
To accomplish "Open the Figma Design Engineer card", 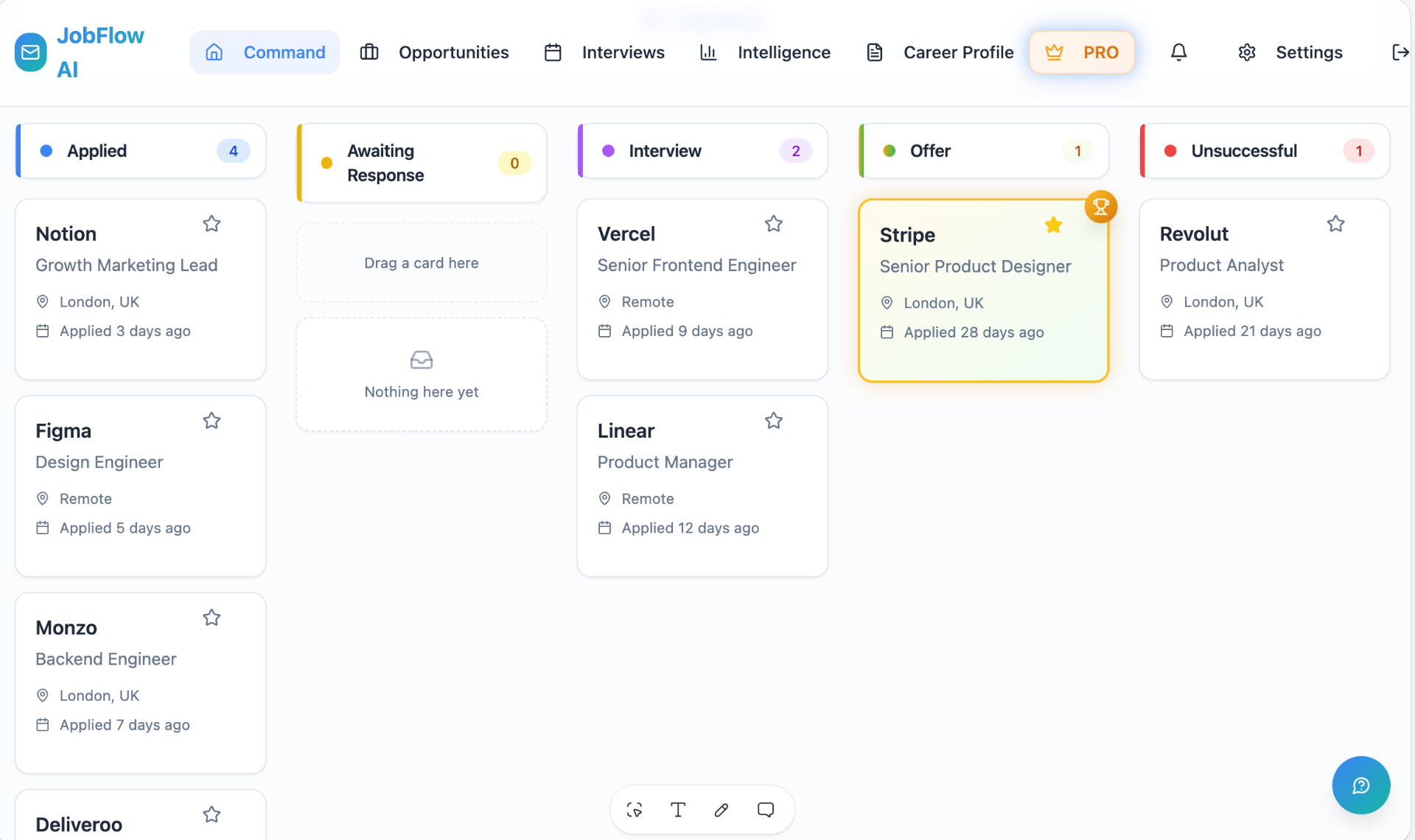I will click(x=141, y=486).
